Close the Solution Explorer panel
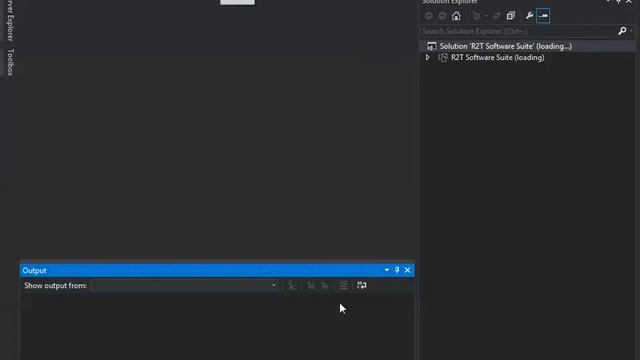The width and height of the screenshot is (640, 360). 629,2
